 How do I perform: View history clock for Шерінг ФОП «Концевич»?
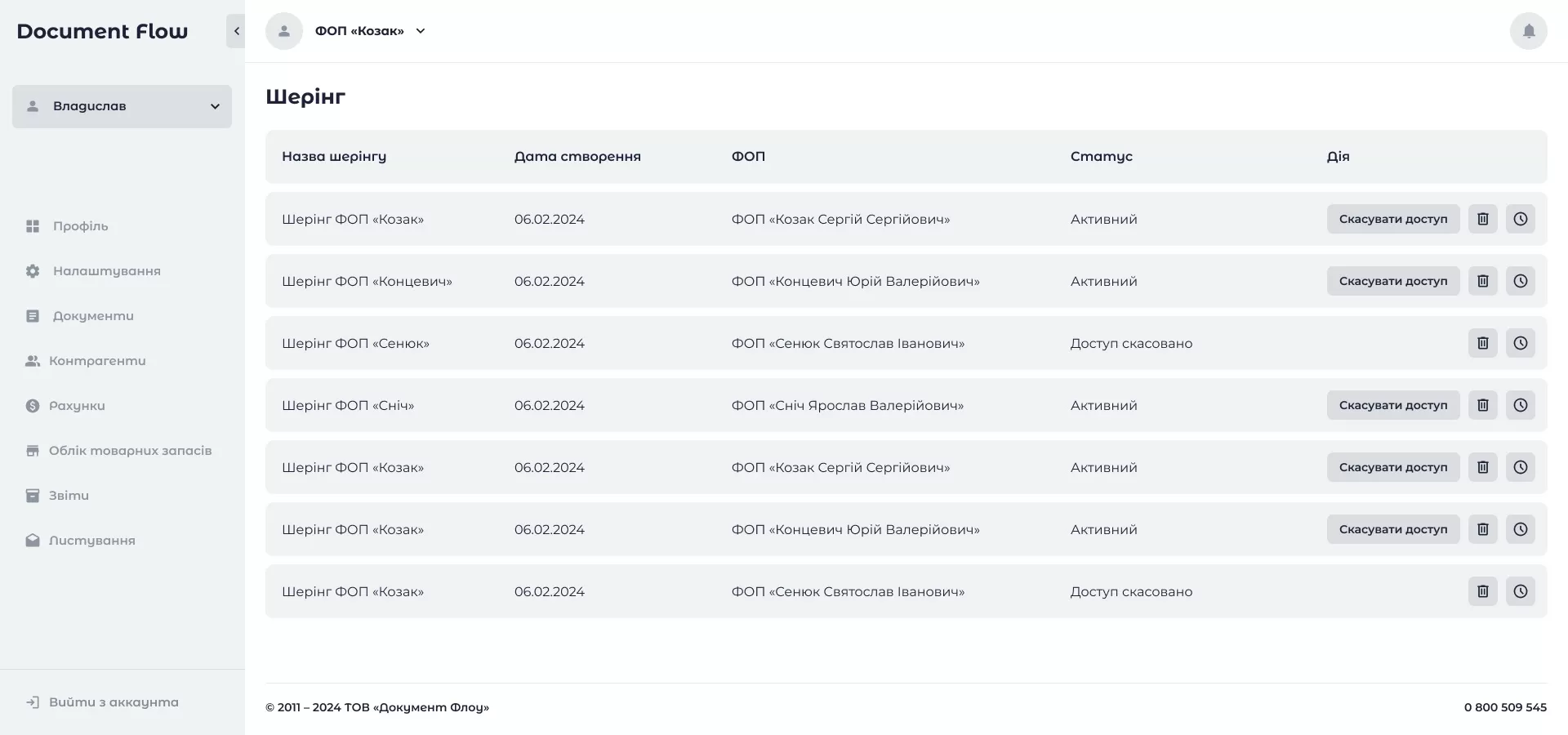click(1521, 281)
